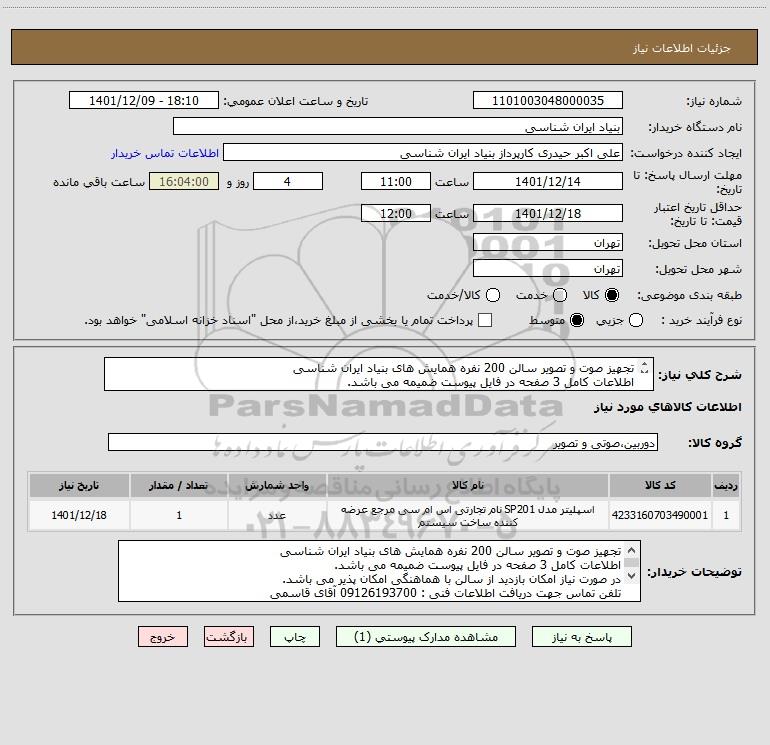Click the remaining days field showing 4
This screenshot has width=770, height=745.
tap(288, 181)
